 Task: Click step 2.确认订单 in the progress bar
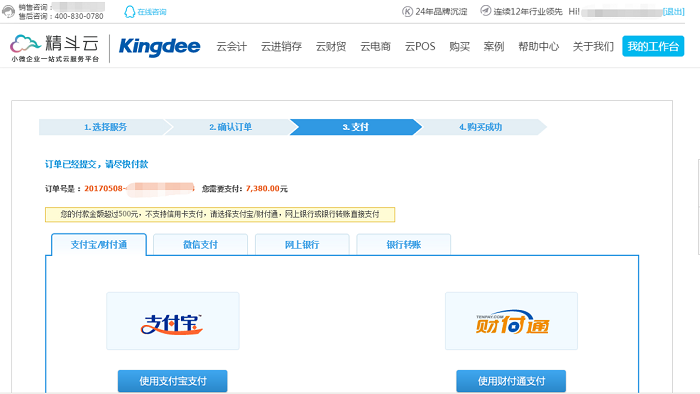click(230, 127)
